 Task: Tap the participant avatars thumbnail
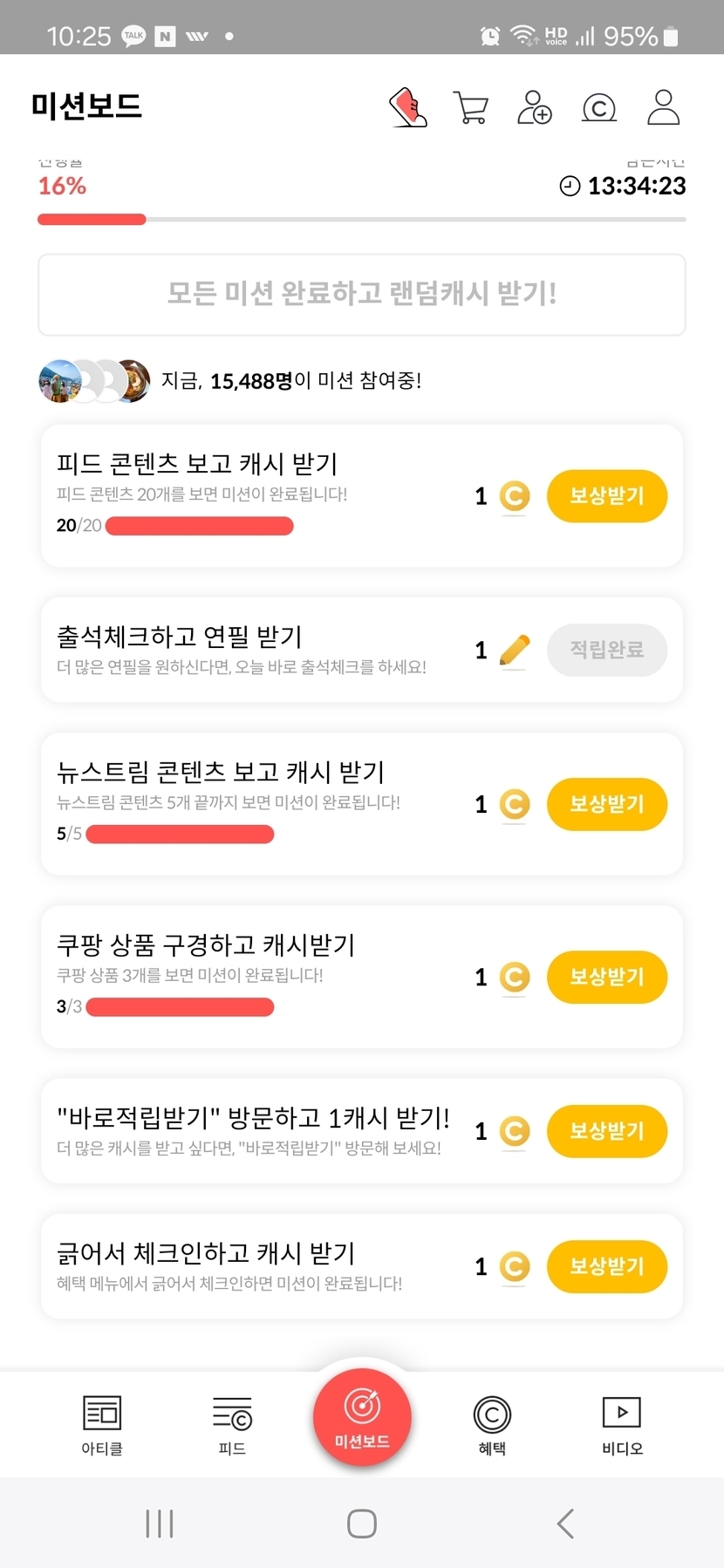[x=94, y=381]
